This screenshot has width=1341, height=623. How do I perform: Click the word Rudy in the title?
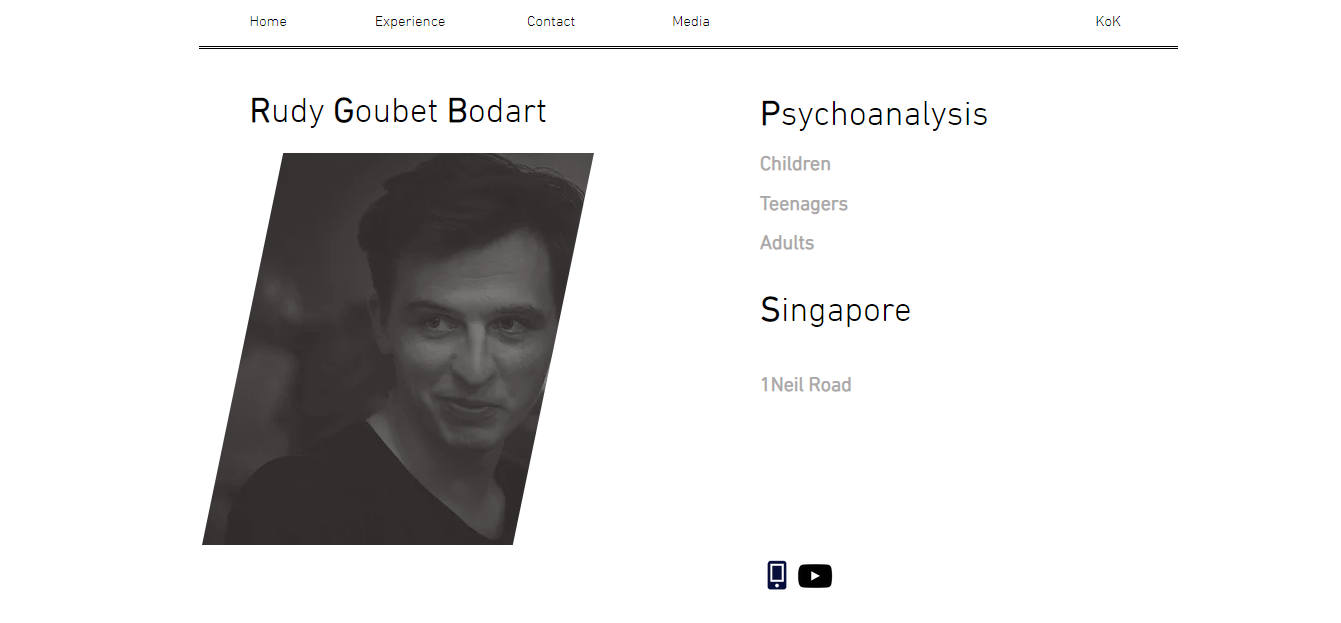(286, 111)
